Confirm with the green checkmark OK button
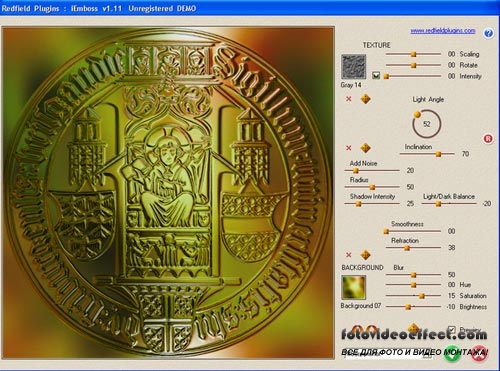Screen dimensions: 500x371 [x=452, y=354]
